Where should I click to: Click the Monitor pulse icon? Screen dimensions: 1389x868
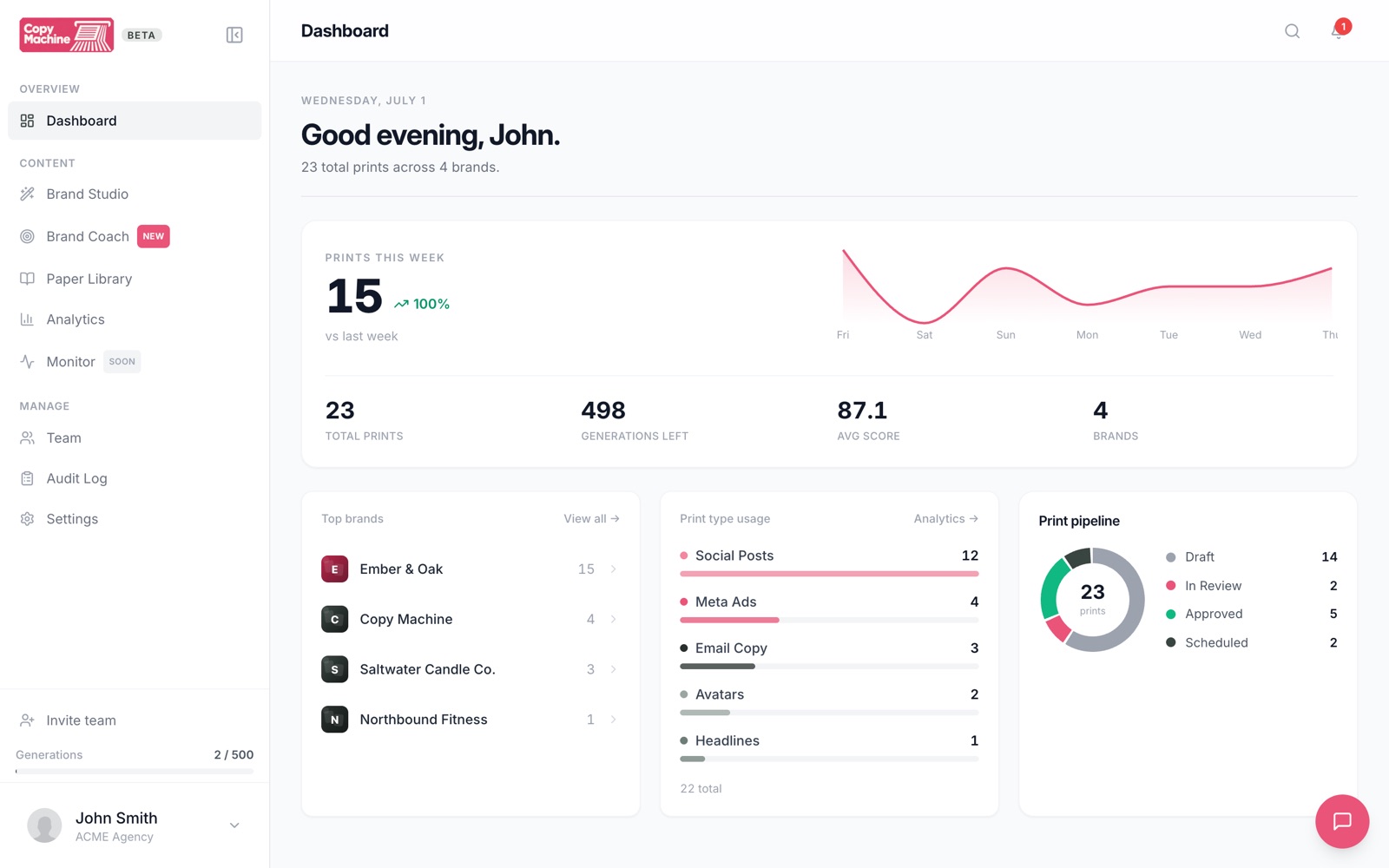[28, 361]
